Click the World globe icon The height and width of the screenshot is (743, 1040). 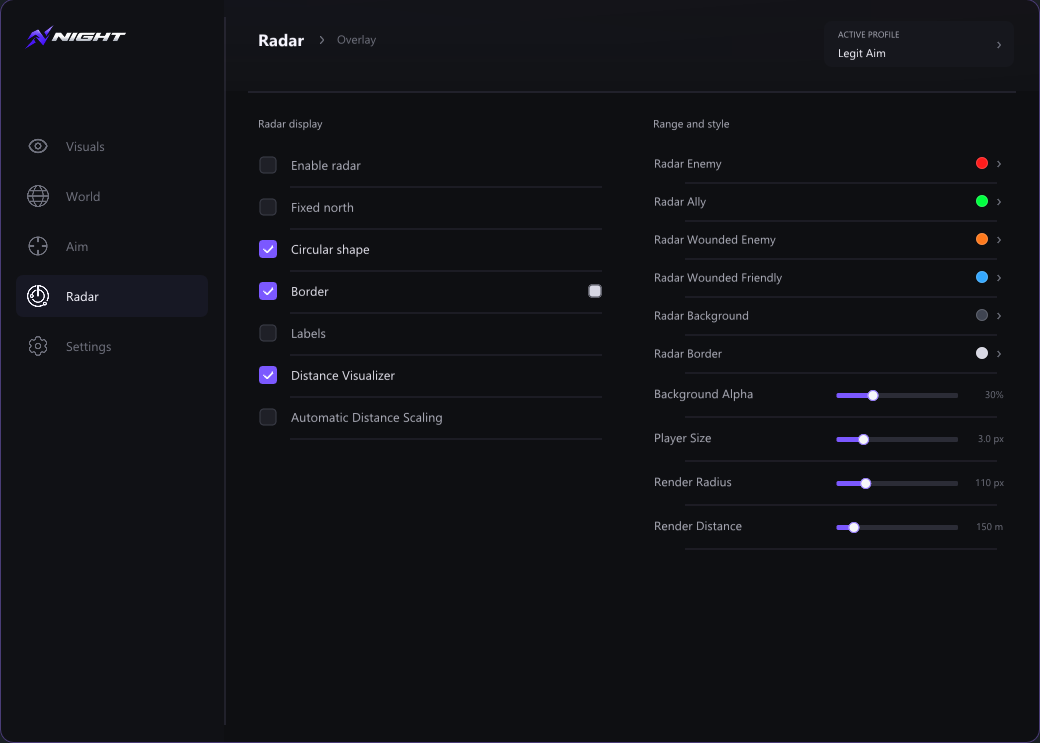38,196
